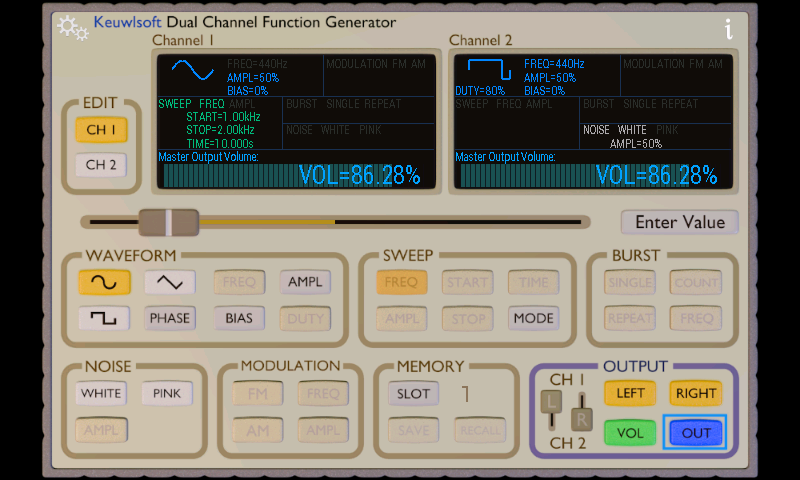
Task: Toggle the sweep AMPL button
Action: (x=402, y=318)
